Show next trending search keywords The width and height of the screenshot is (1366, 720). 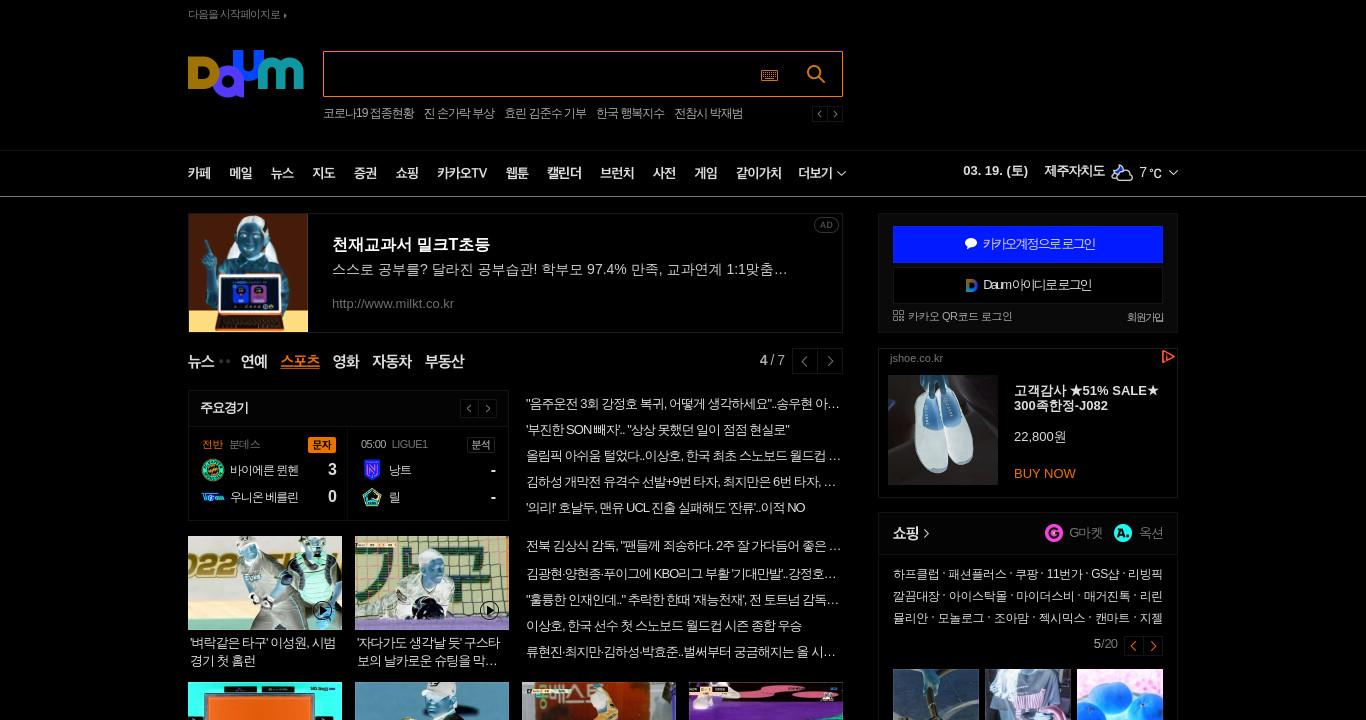pos(836,114)
